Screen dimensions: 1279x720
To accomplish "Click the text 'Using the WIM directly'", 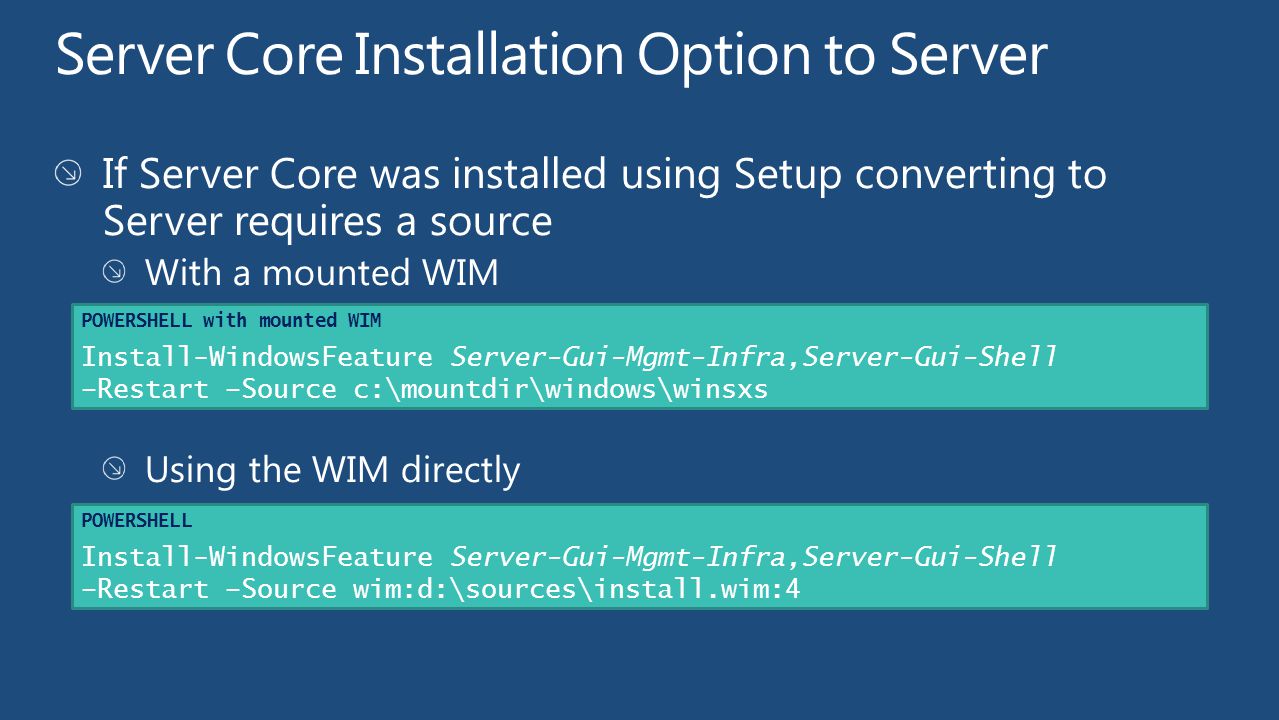I will click(333, 469).
